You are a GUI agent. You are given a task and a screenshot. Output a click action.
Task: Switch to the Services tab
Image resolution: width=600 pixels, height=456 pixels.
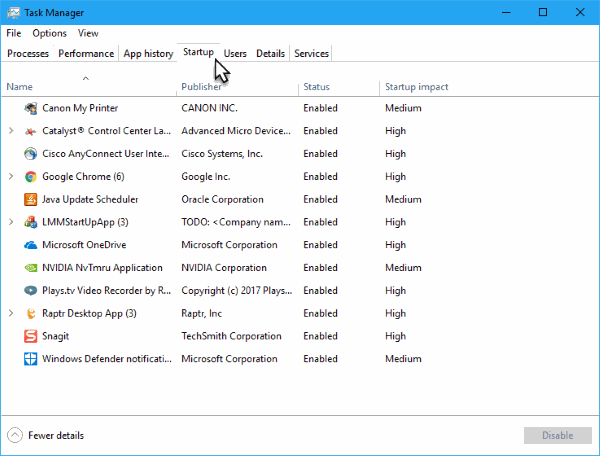tap(311, 54)
